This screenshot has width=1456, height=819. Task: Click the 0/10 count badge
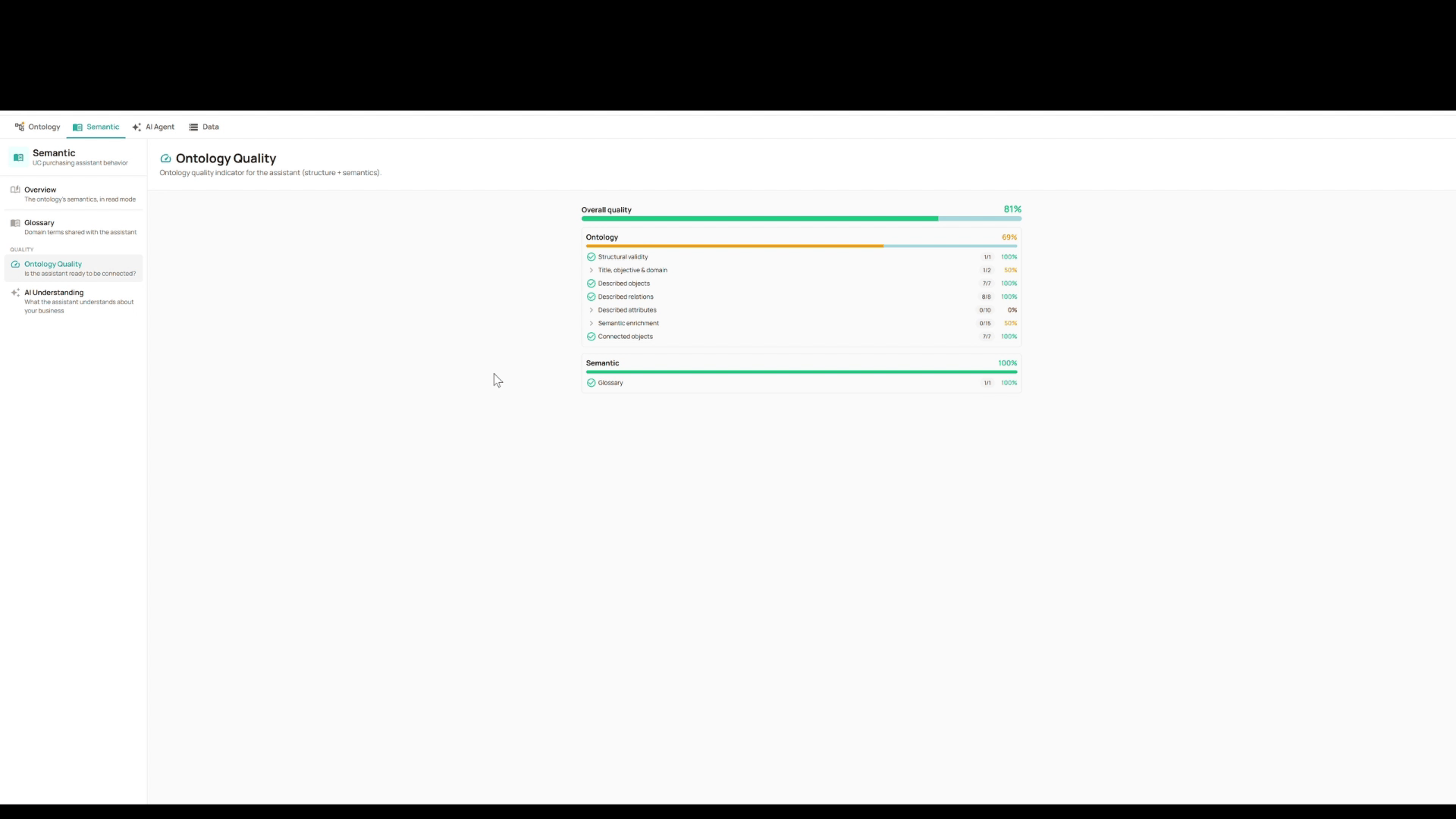[x=985, y=310]
